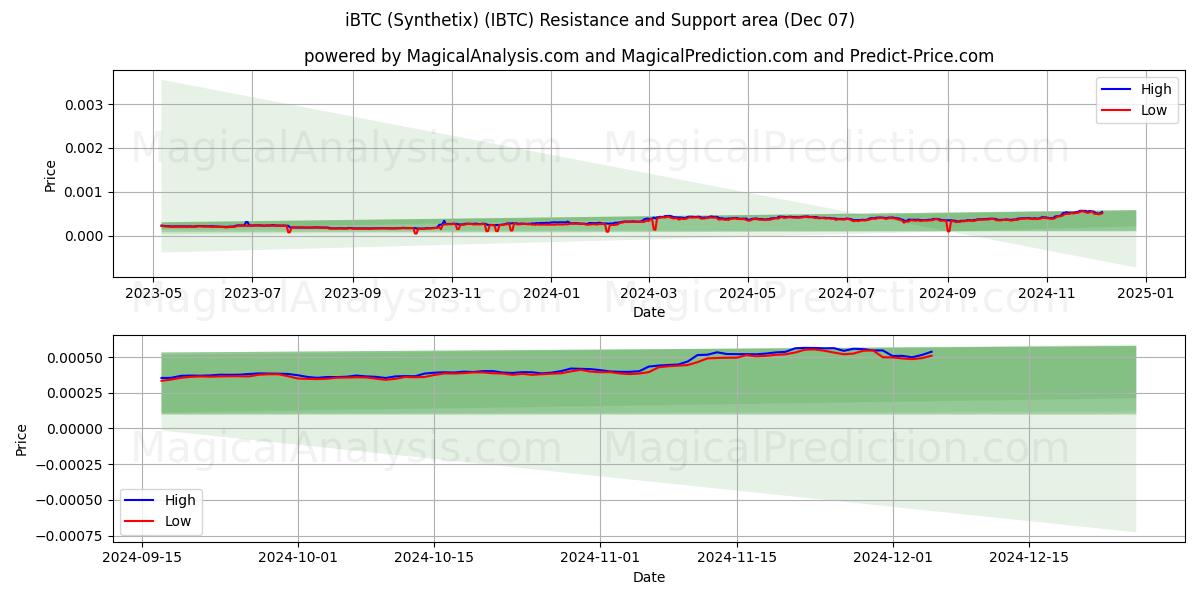Click the '2024-12-15' date tick
1200x600 pixels.
coord(1028,559)
